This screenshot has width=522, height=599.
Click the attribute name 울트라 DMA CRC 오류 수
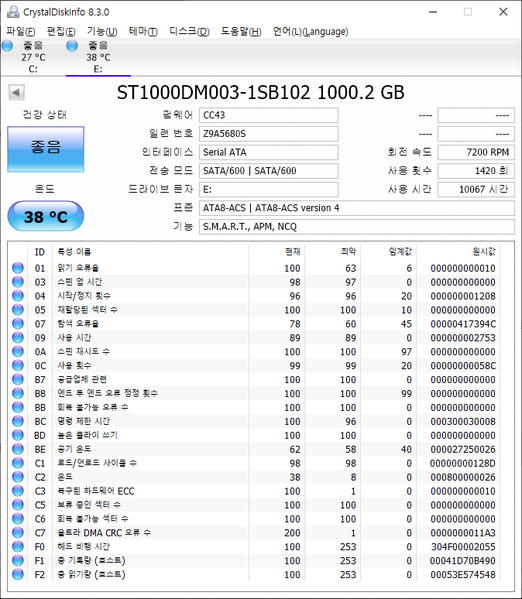[104, 533]
